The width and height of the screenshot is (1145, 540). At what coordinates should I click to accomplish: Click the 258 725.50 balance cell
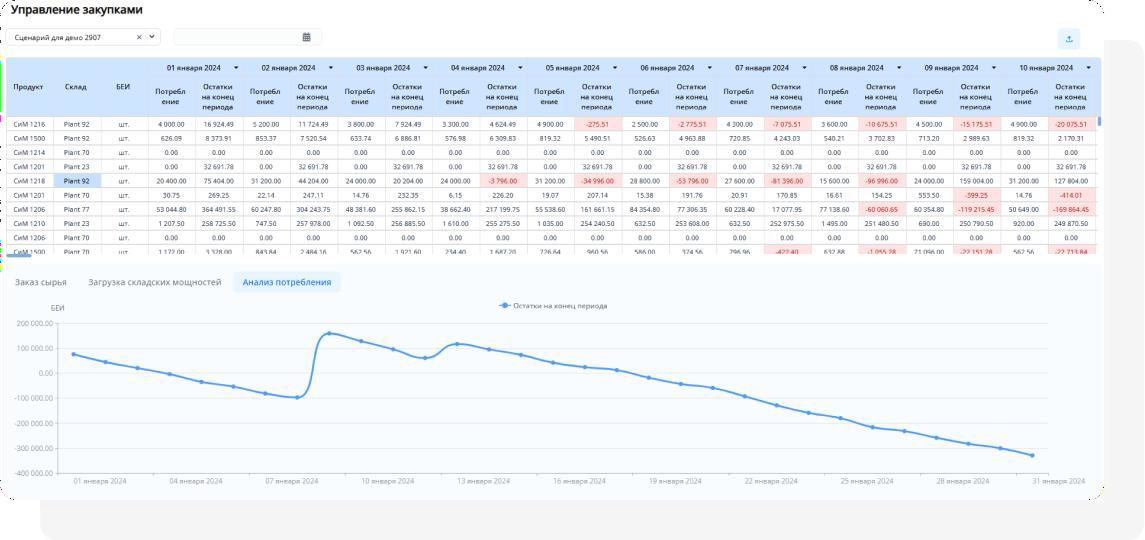click(218, 224)
